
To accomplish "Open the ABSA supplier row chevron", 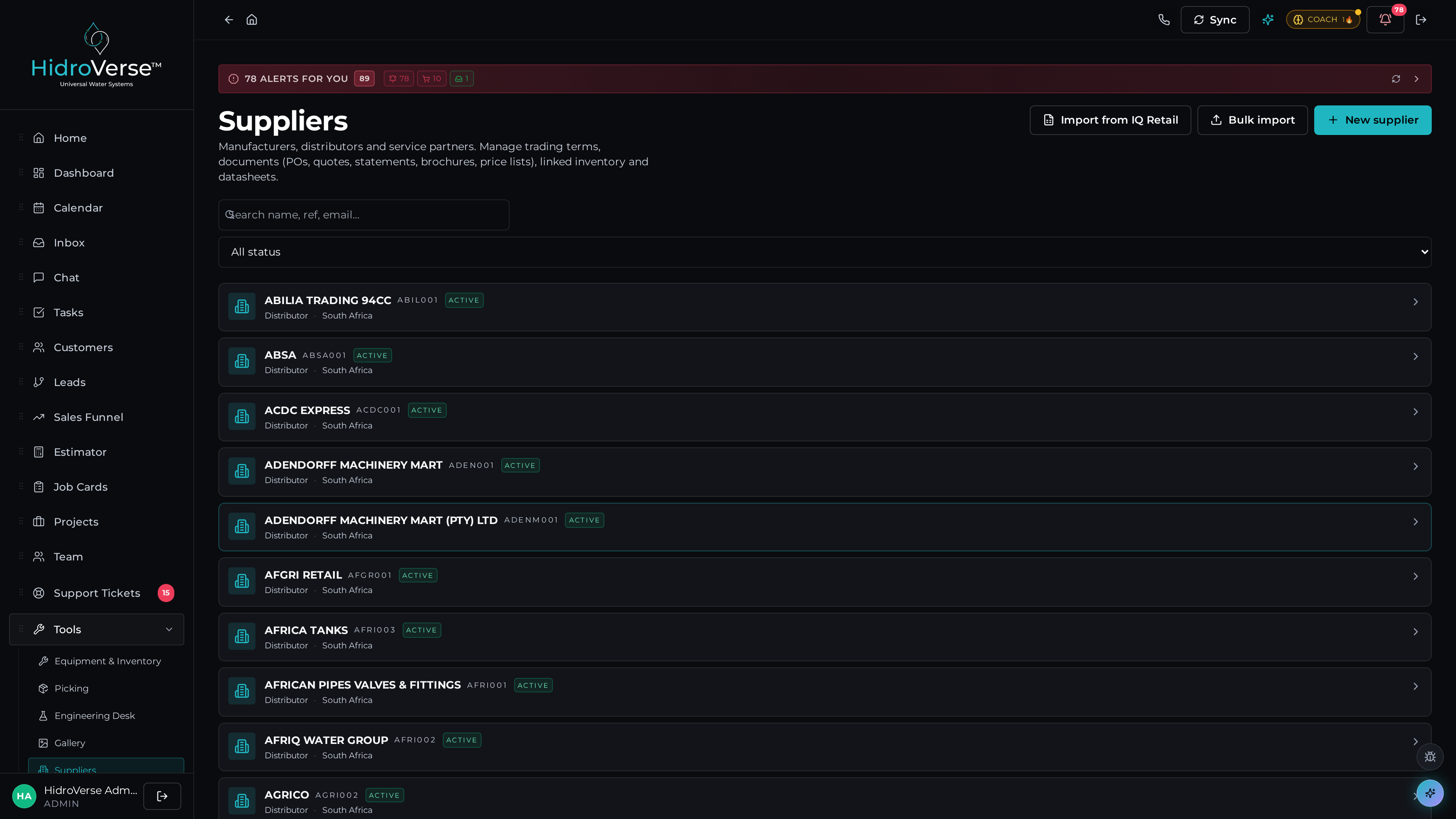I will tap(1415, 357).
